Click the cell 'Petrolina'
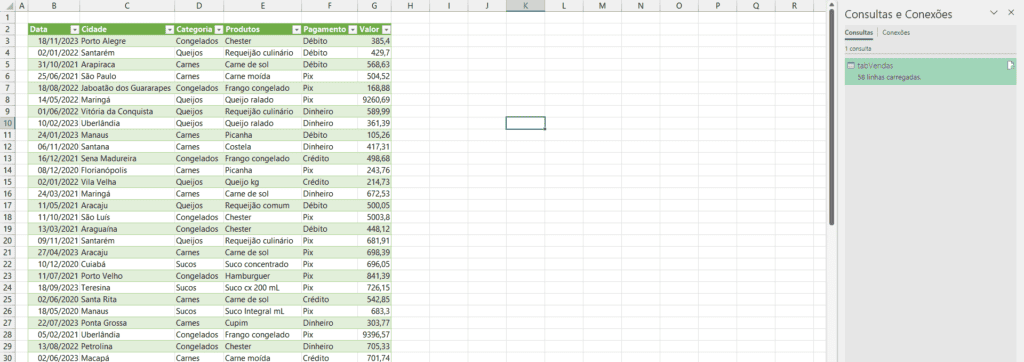Screen dimensions: 1024x362 (127, 346)
